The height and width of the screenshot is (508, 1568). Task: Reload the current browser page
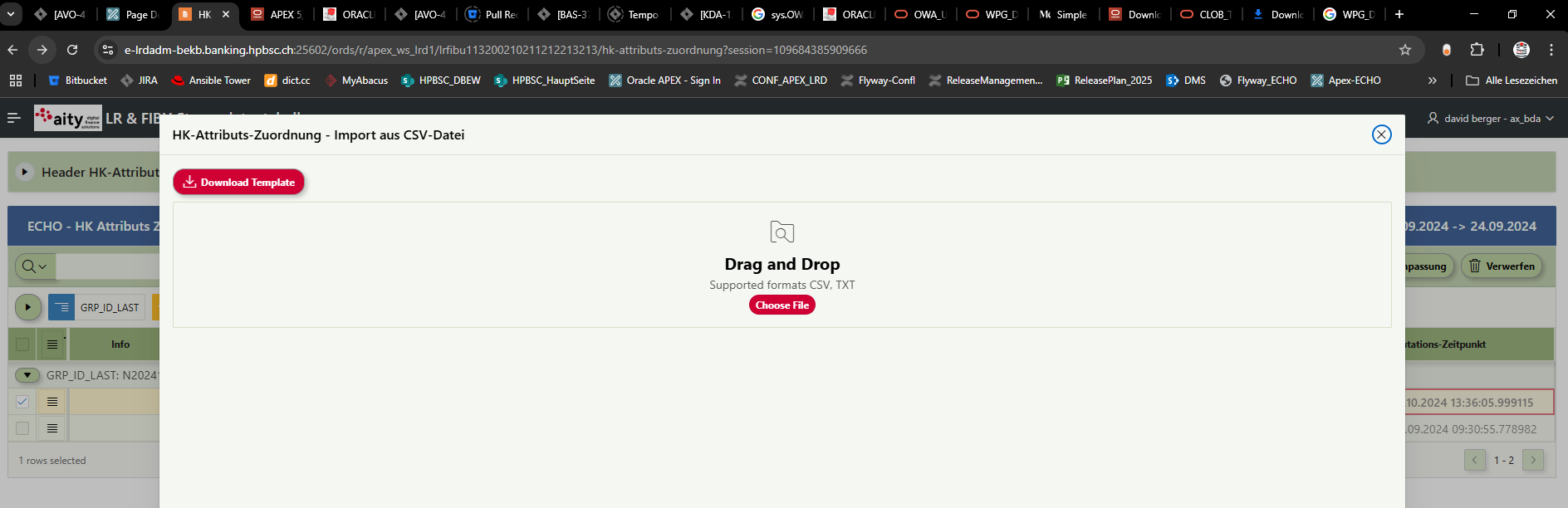72,50
